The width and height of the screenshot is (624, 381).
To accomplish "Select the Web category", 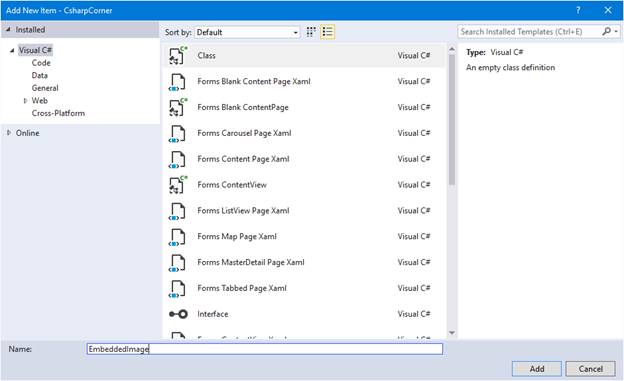I will click(39, 101).
